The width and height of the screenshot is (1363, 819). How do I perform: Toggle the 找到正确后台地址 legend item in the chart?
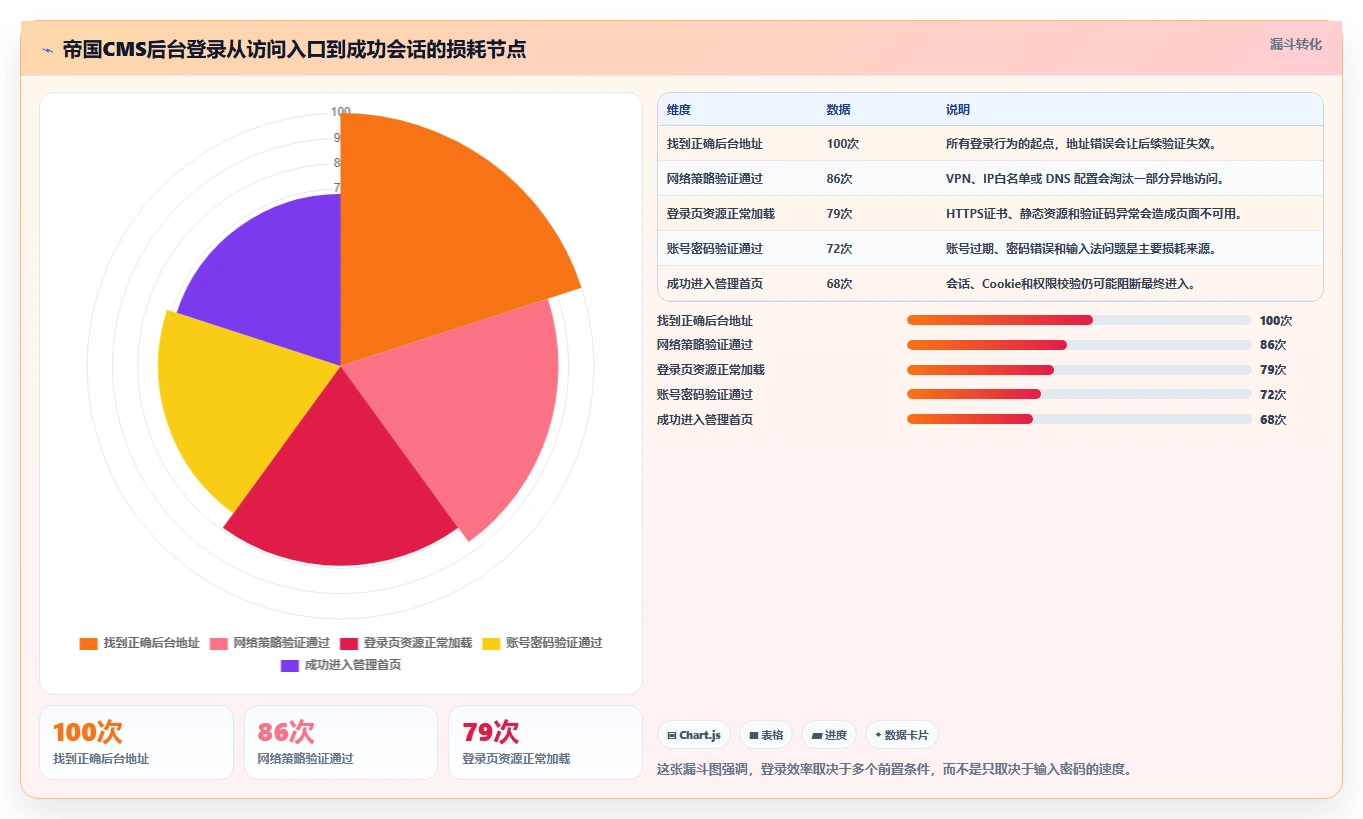pyautogui.click(x=139, y=643)
